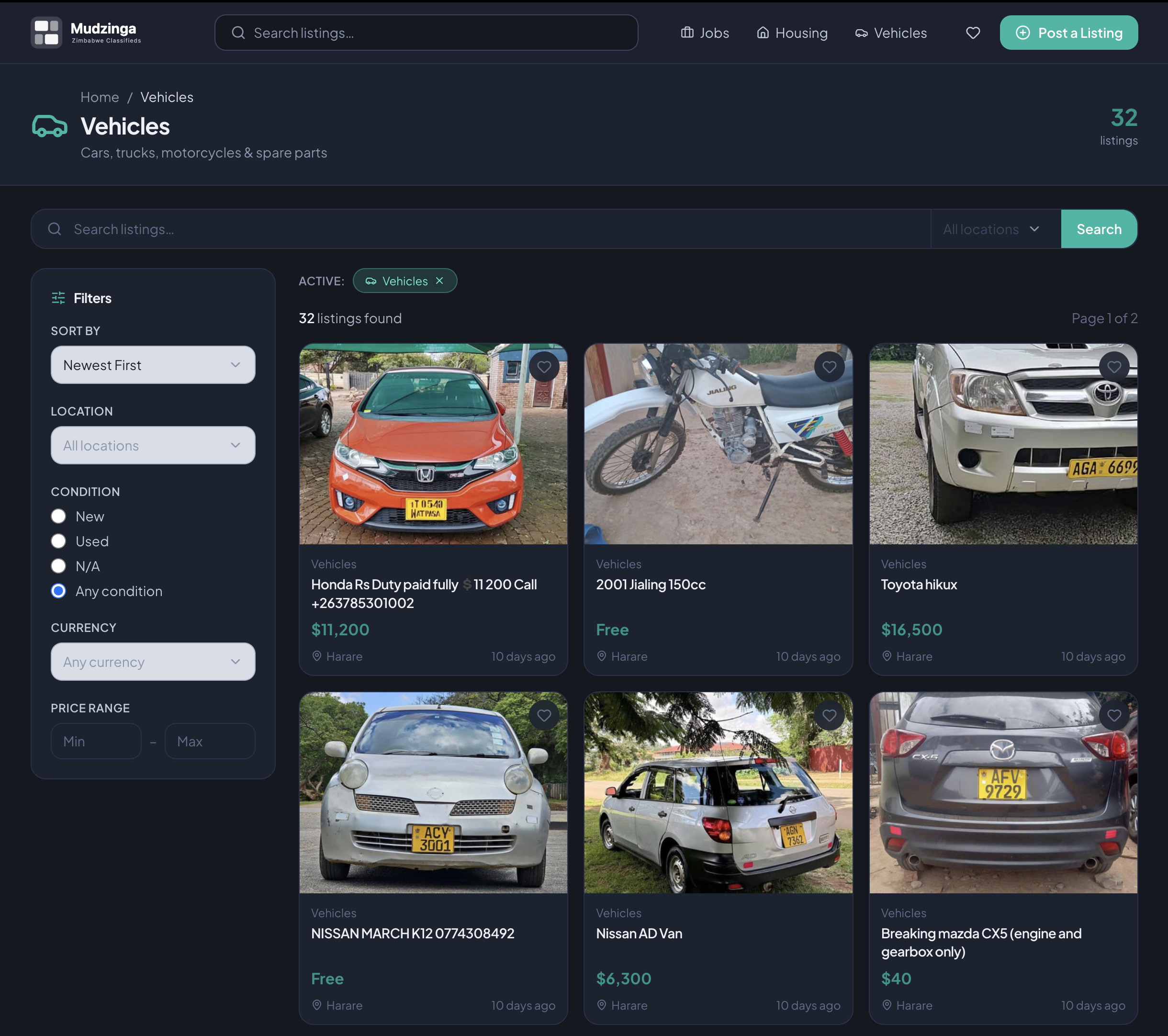Viewport: 1168px width, 1036px height.
Task: Click the Min price range input field
Action: click(x=95, y=741)
